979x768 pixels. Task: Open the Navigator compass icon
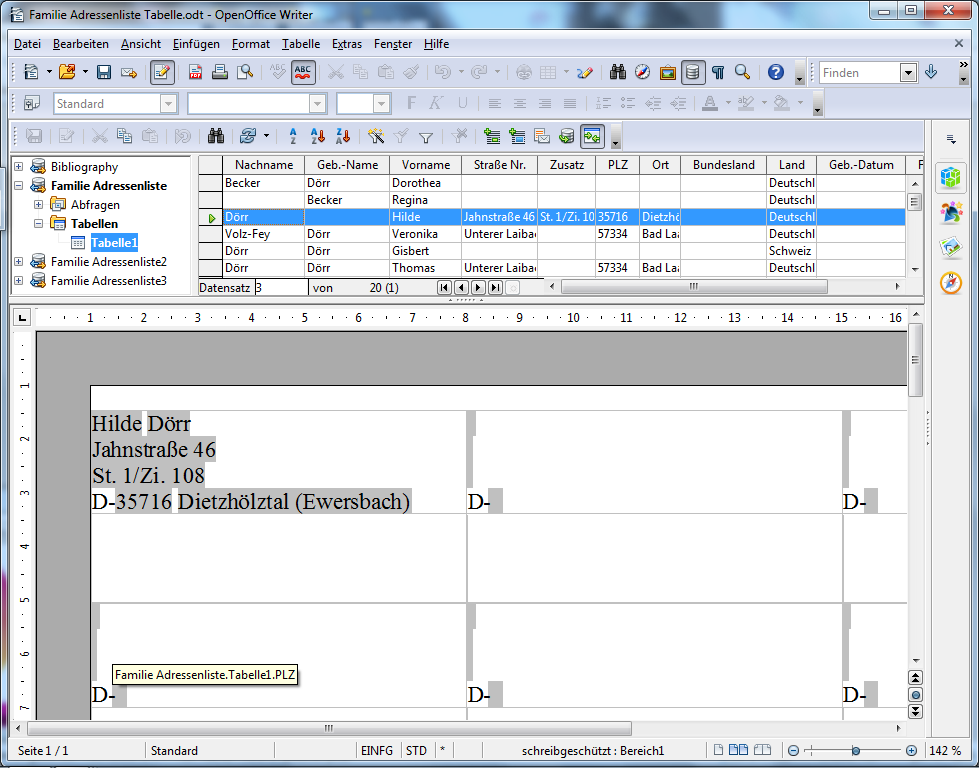(x=642, y=72)
